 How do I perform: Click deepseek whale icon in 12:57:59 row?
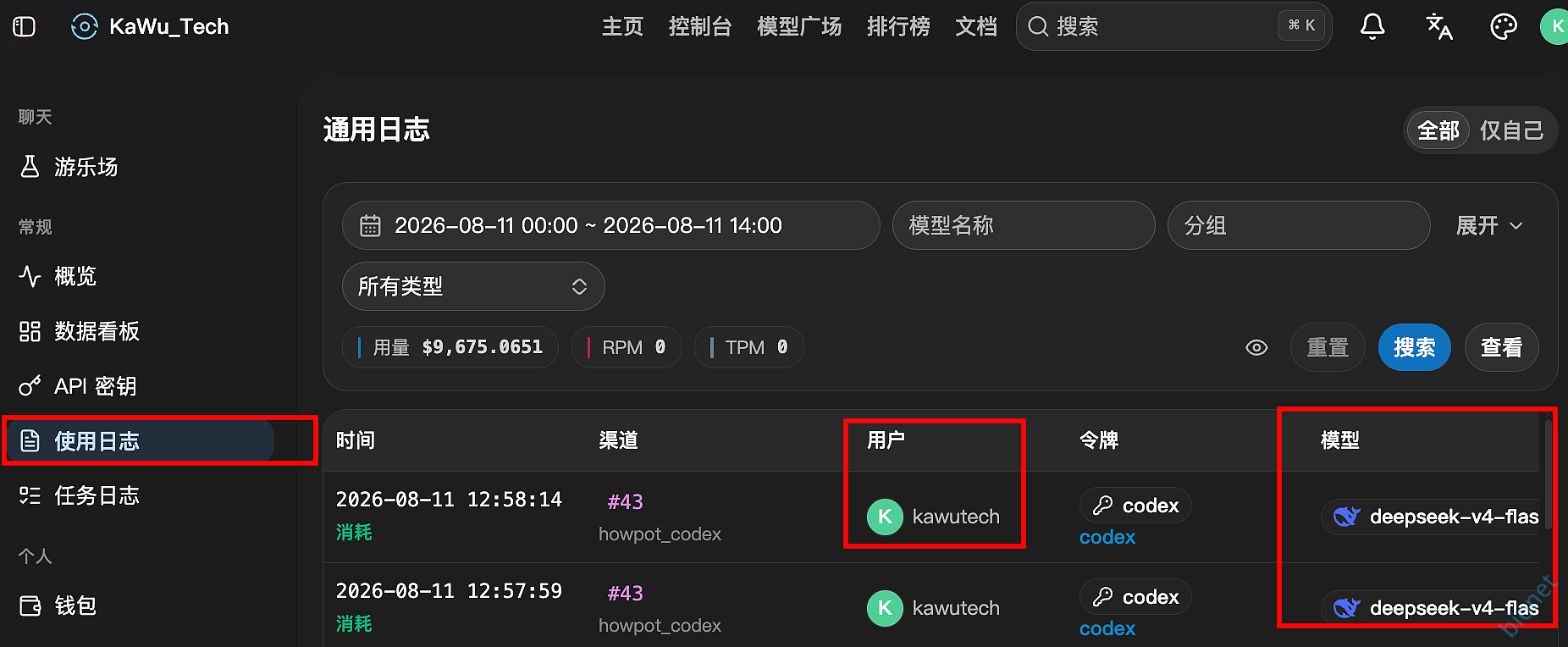1346,608
